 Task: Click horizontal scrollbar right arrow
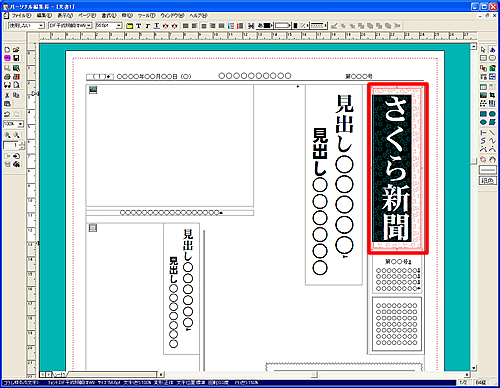tap(467, 374)
